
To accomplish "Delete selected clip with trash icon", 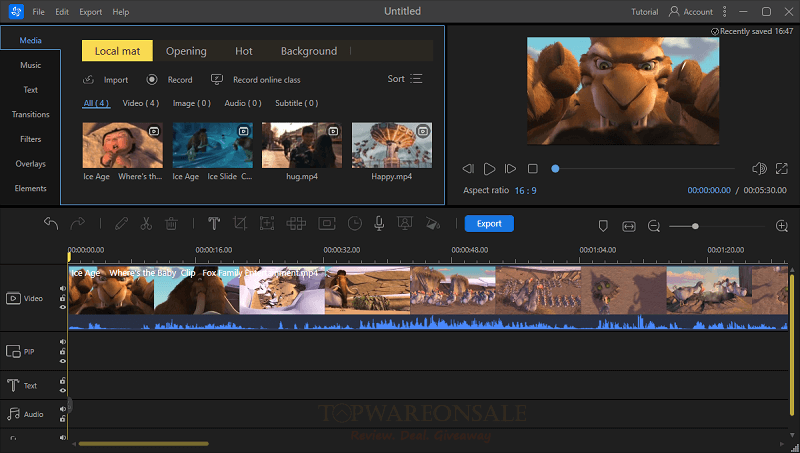I will [171, 223].
